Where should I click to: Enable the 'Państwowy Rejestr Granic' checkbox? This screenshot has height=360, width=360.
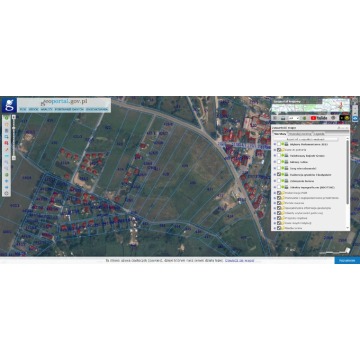click(x=279, y=156)
